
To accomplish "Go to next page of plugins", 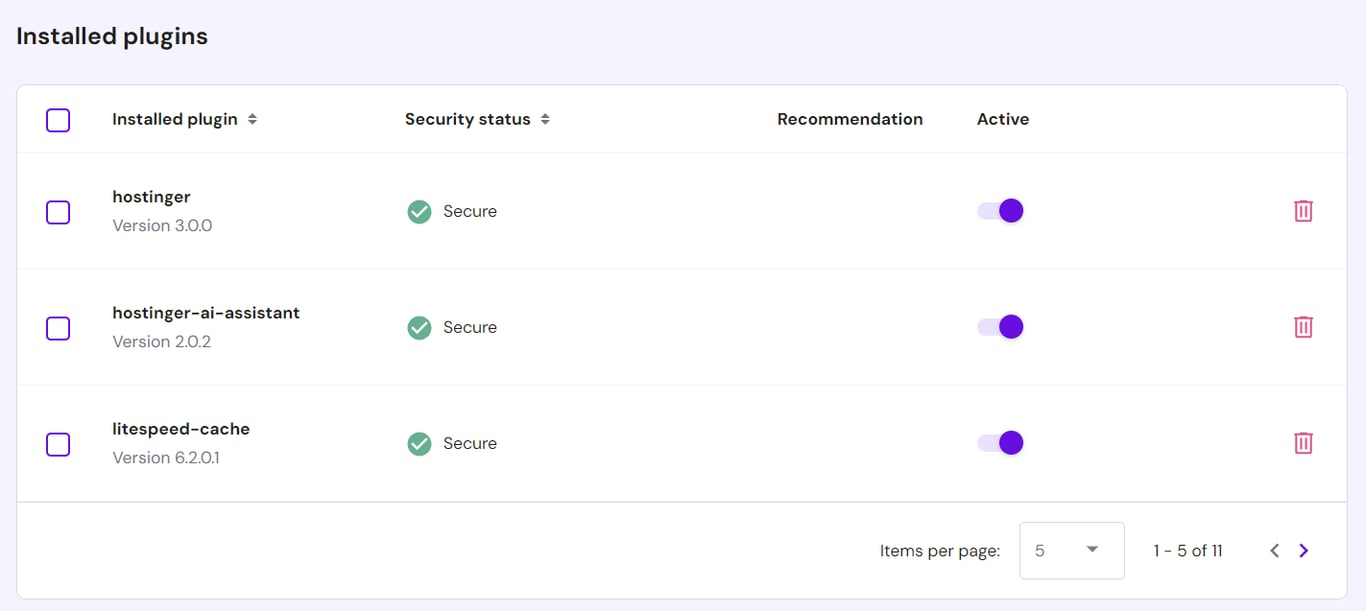I will 1304,550.
